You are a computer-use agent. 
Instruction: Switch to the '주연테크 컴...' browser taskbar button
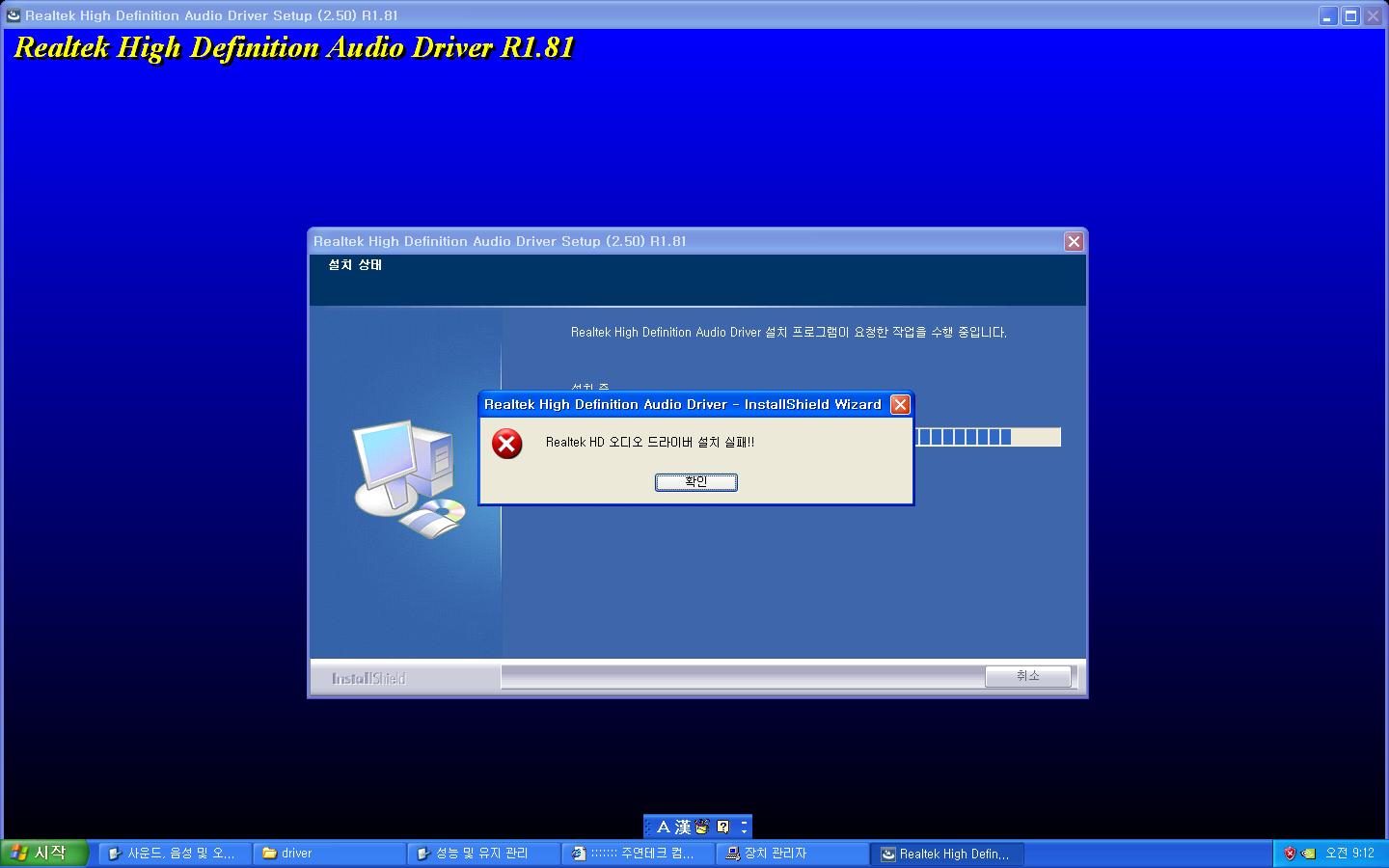[638, 854]
